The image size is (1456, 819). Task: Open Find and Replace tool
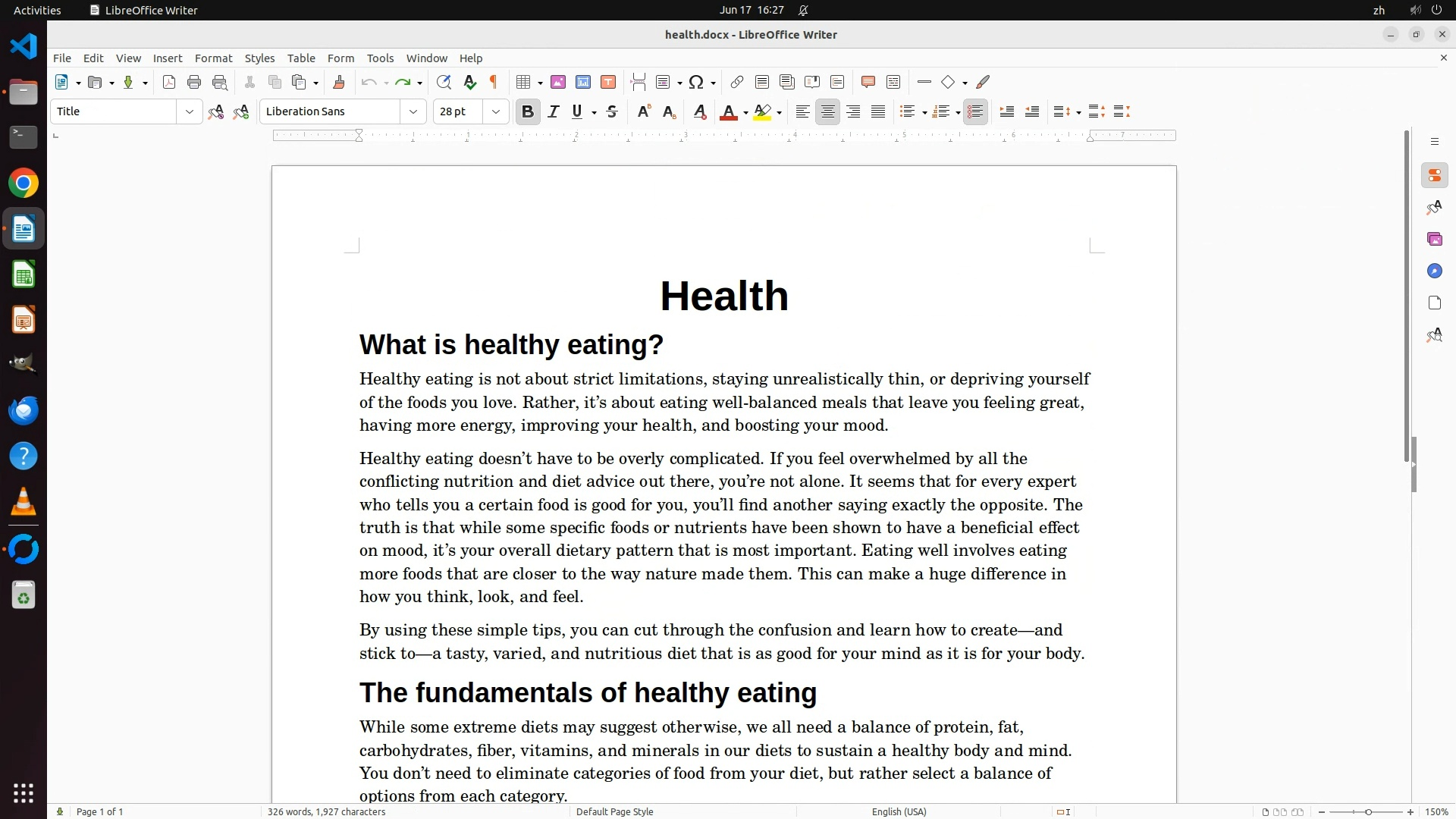click(x=444, y=83)
